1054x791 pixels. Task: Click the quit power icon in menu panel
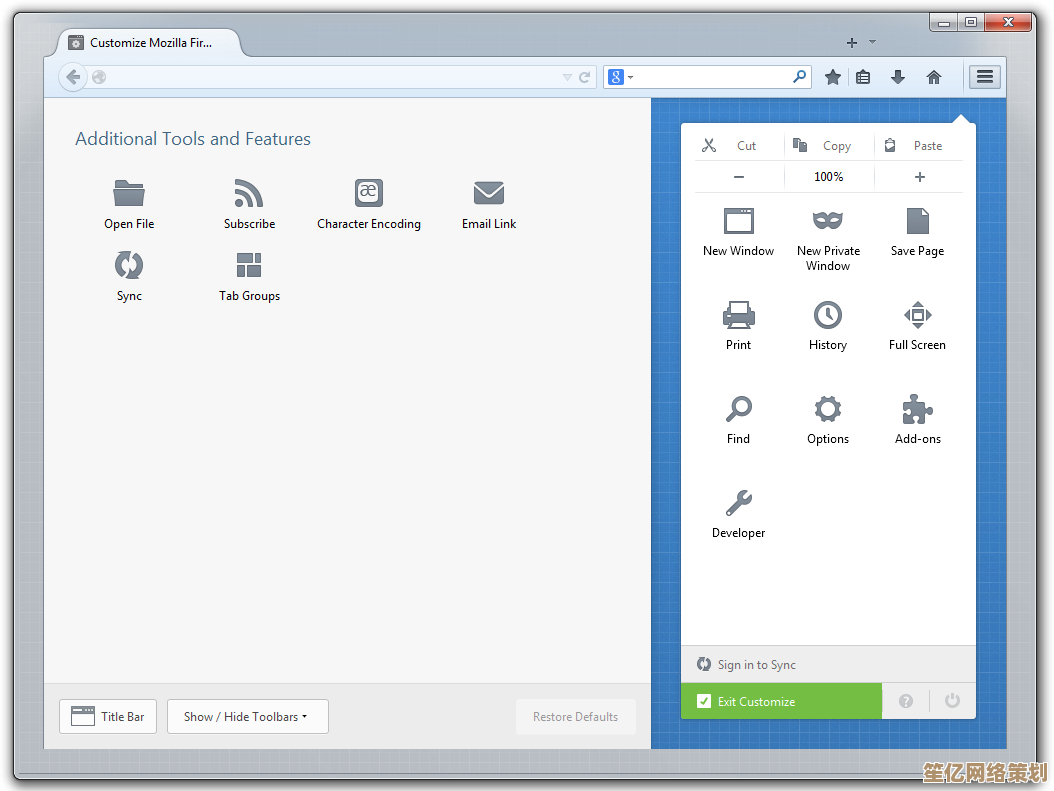point(952,701)
